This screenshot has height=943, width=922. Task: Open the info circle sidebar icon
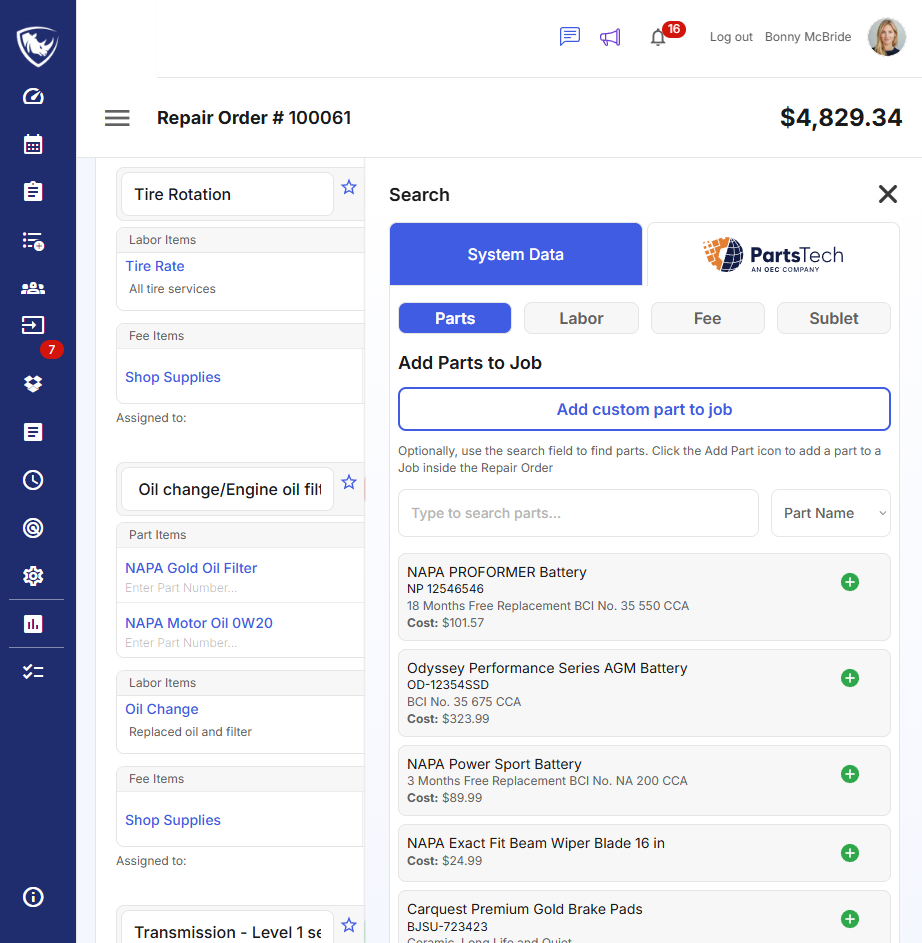click(33, 897)
